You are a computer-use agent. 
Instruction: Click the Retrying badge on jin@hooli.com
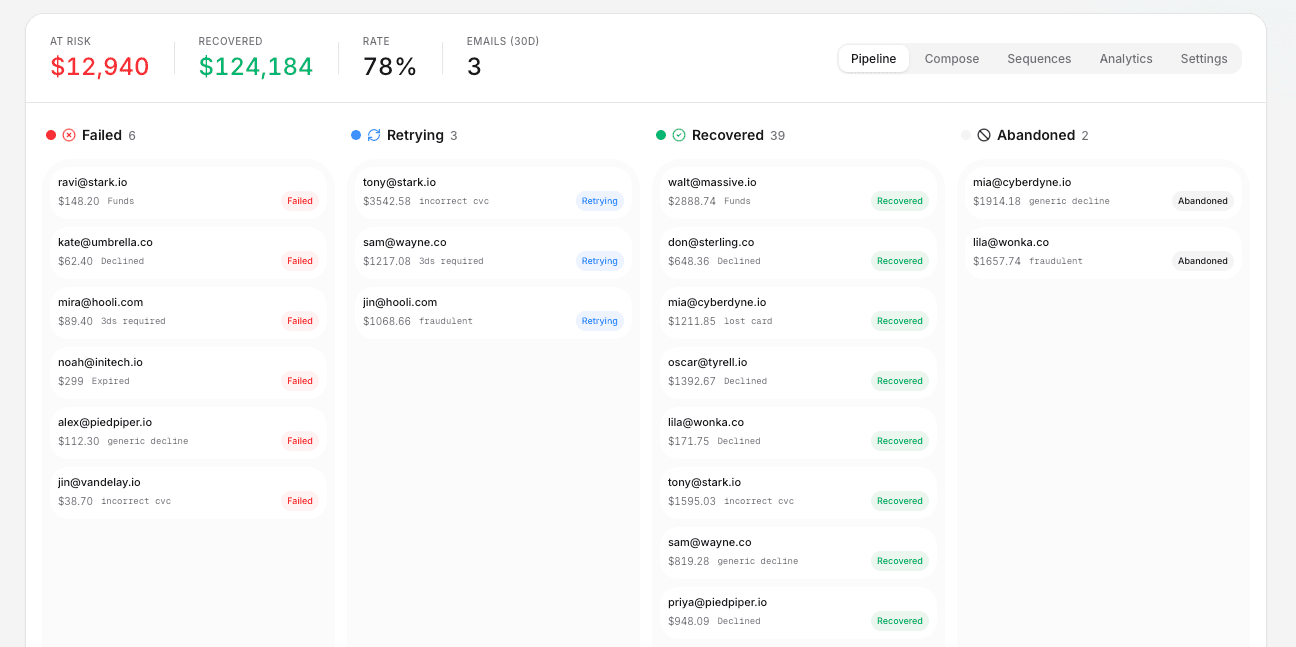point(600,321)
